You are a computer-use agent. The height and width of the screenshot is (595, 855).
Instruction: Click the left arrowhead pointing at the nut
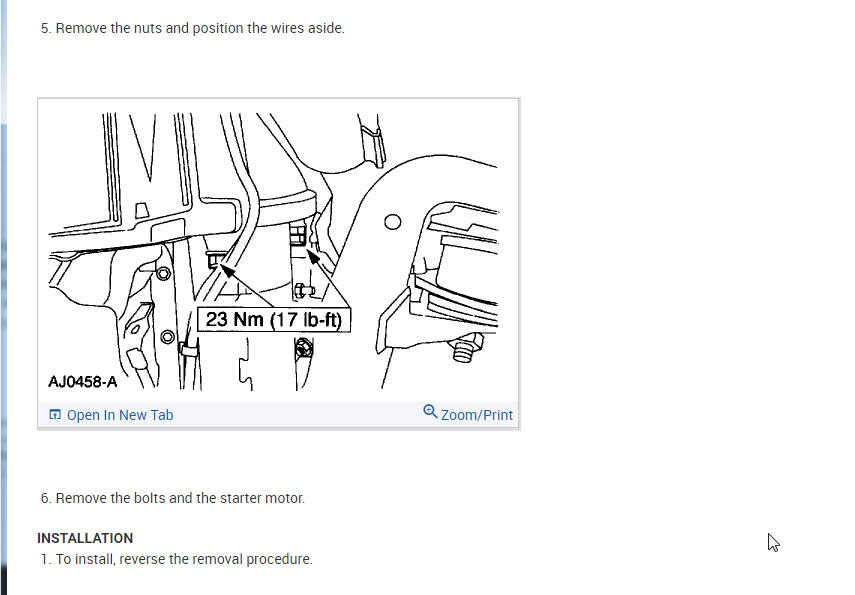226,269
